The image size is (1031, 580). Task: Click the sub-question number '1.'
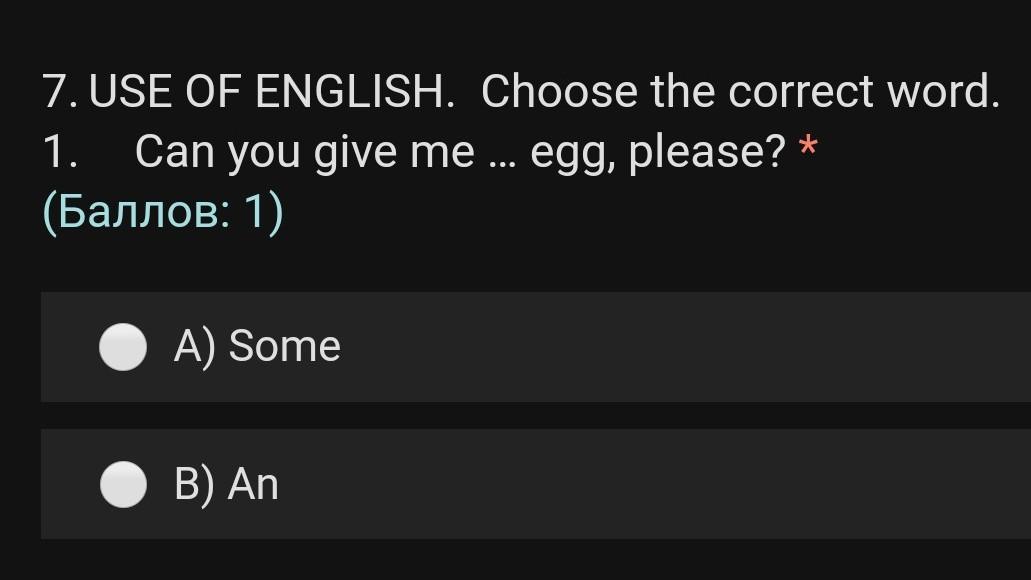click(58, 153)
